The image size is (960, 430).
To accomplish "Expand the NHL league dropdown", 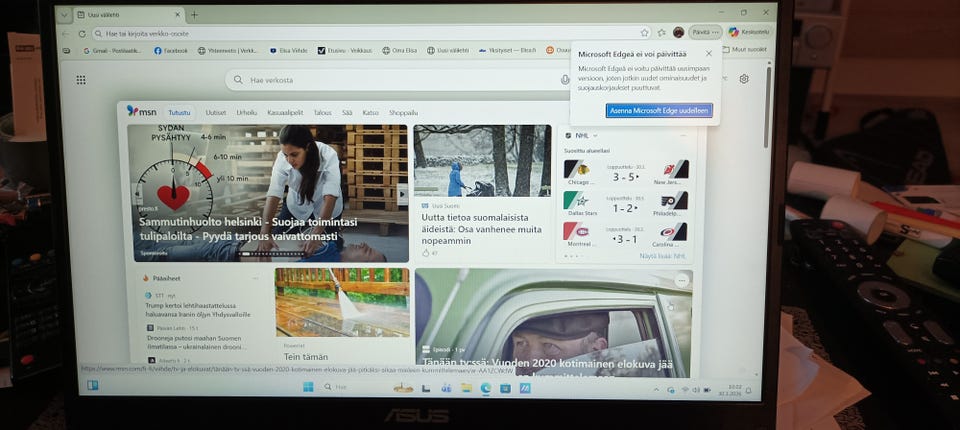I will pos(595,135).
